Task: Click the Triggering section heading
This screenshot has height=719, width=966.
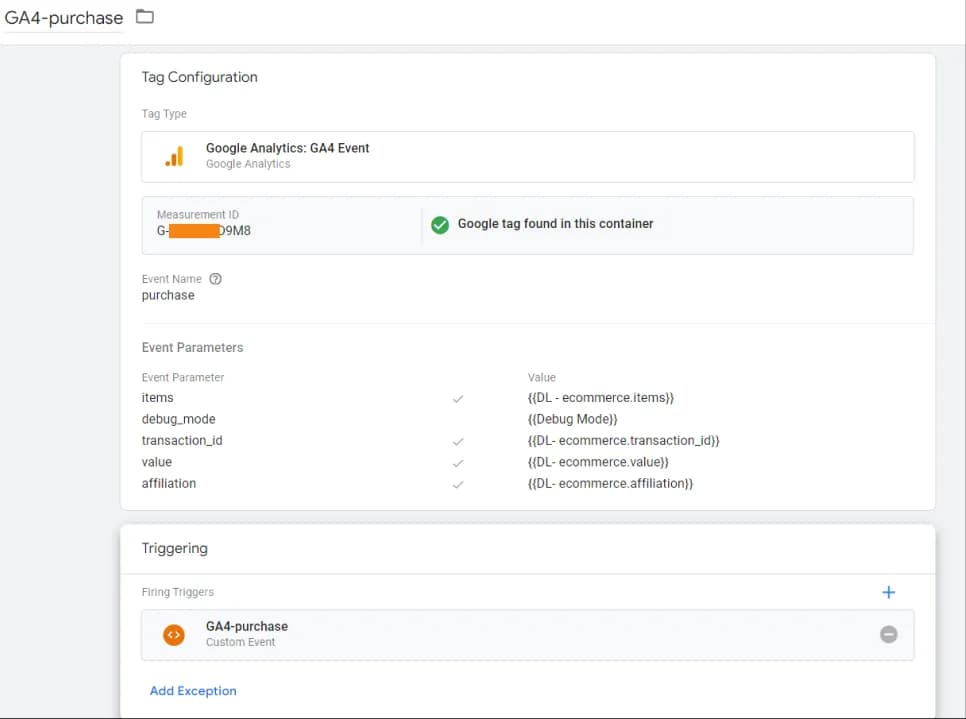Action: [x=174, y=548]
